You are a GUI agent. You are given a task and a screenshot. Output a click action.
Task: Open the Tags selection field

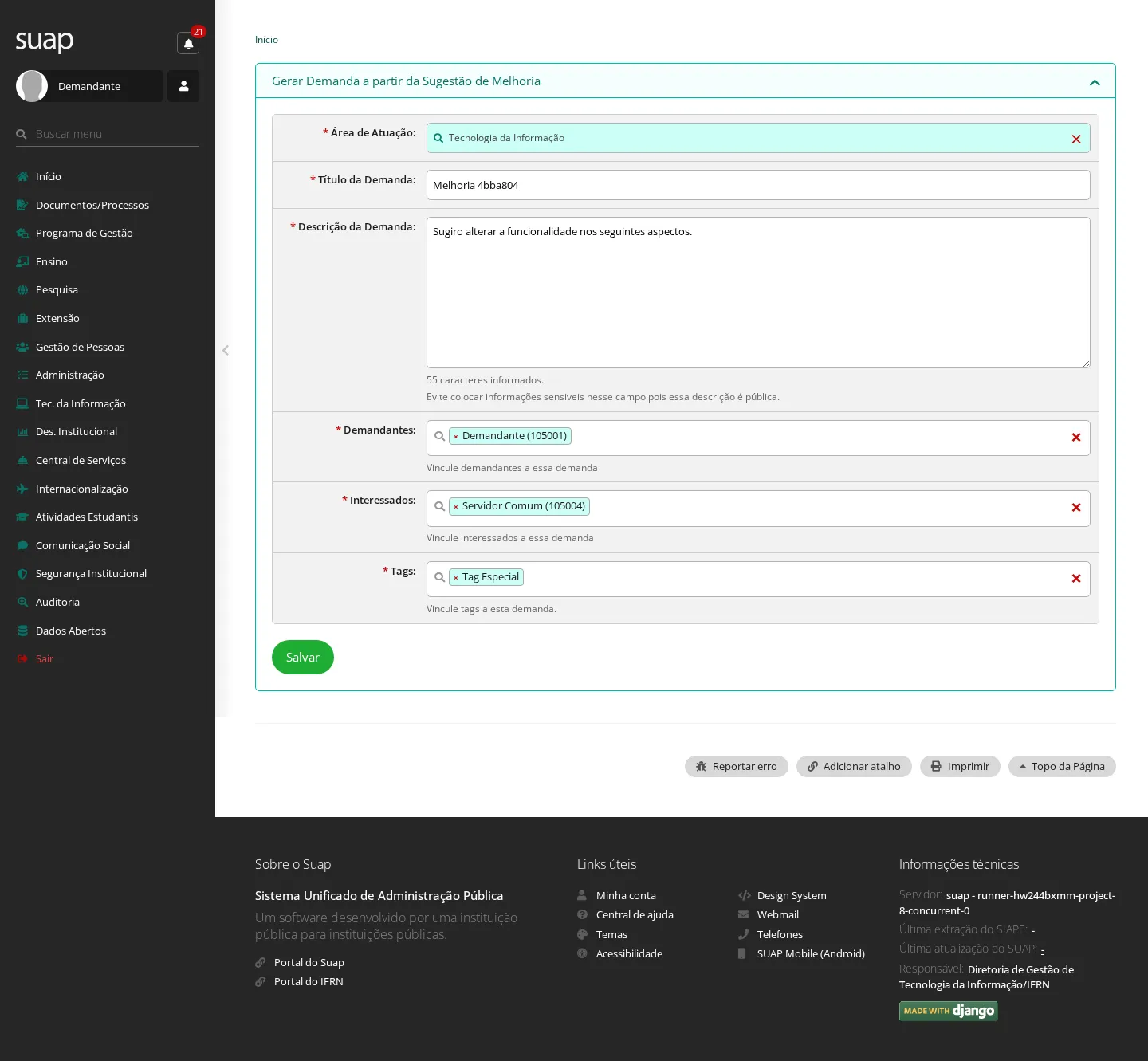[x=758, y=579]
